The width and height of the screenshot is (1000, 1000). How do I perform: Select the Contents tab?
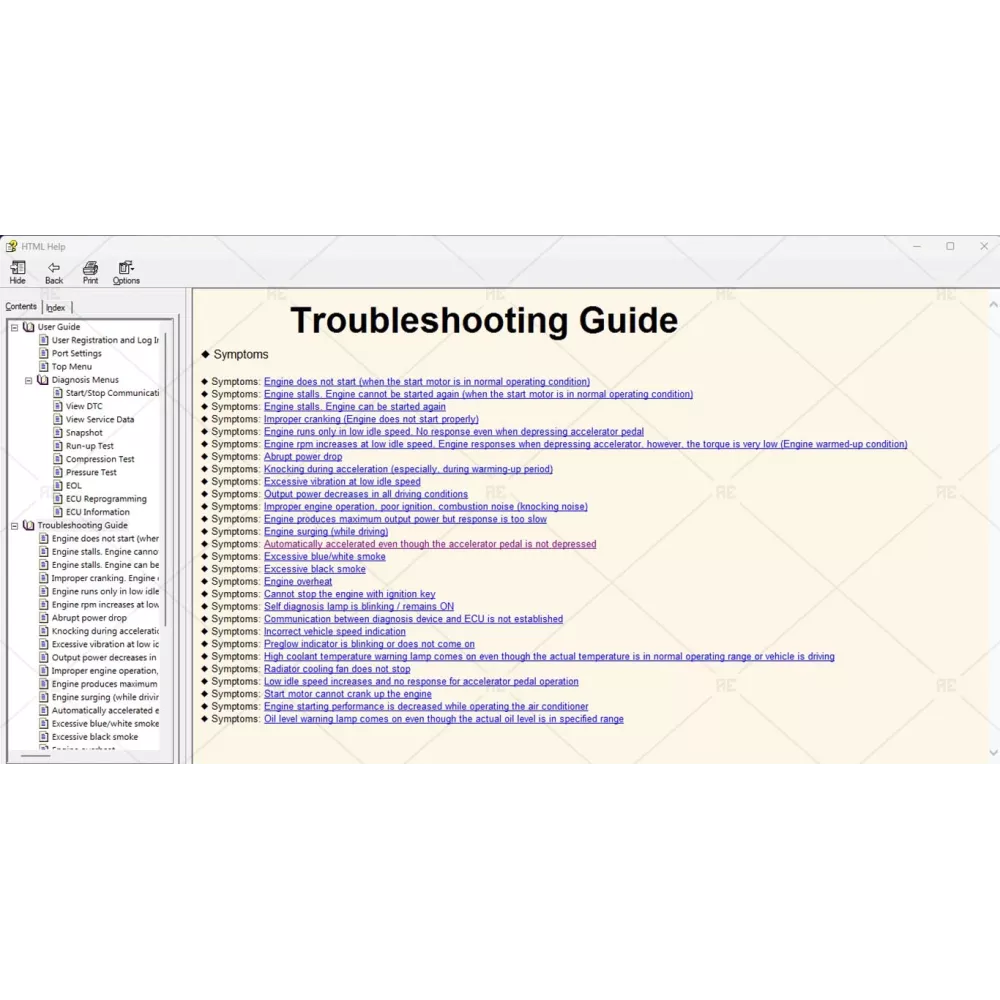click(21, 307)
